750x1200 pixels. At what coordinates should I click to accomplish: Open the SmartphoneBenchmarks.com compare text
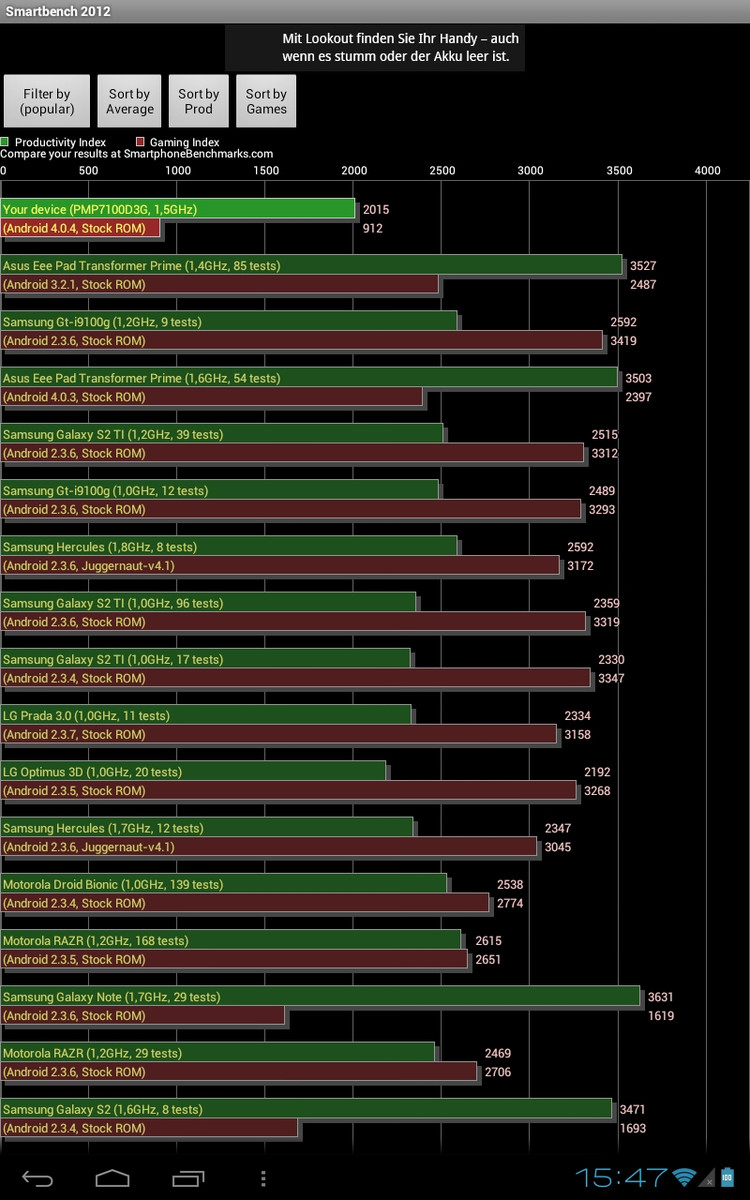point(137,154)
